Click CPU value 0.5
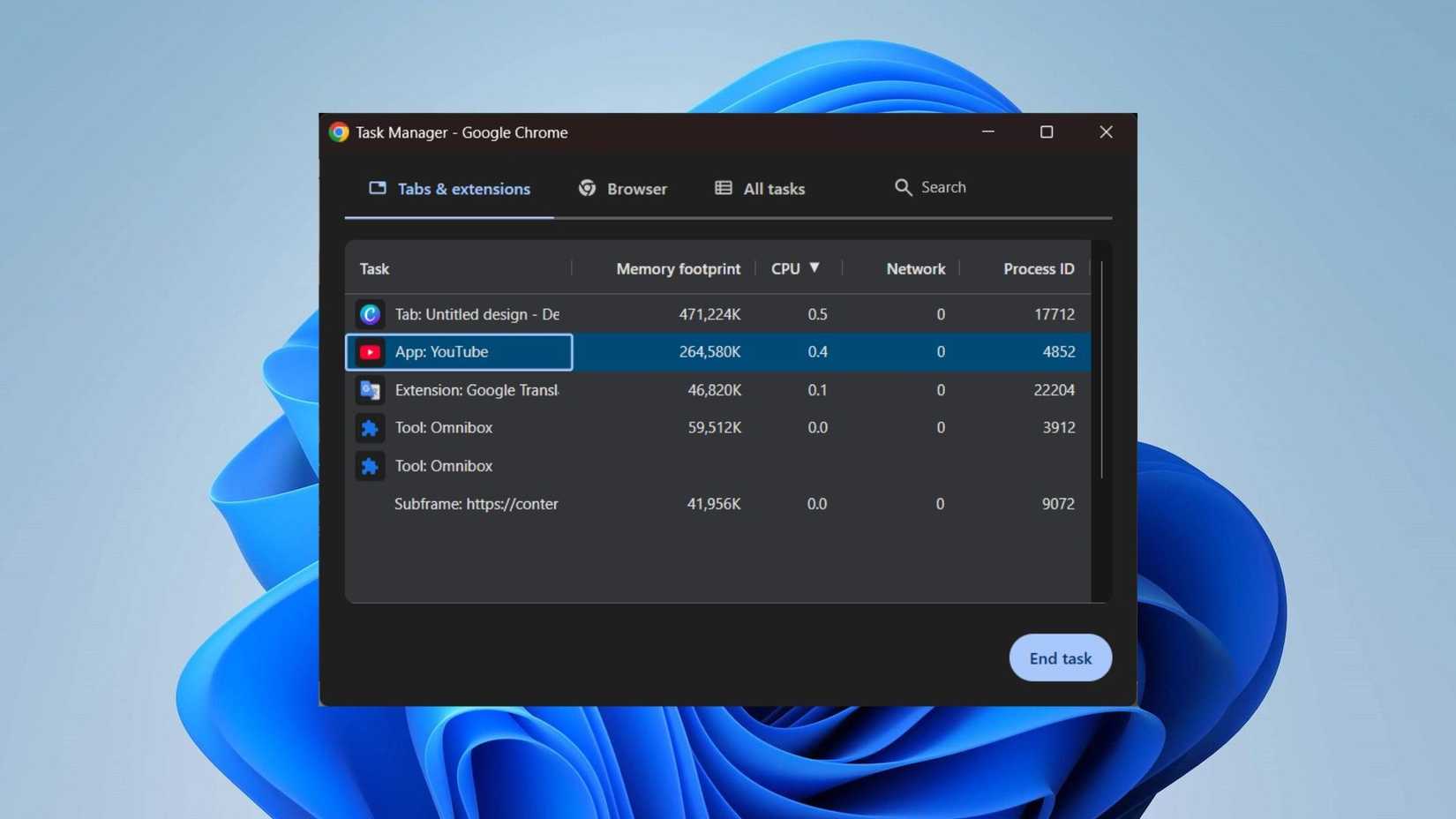 click(817, 314)
